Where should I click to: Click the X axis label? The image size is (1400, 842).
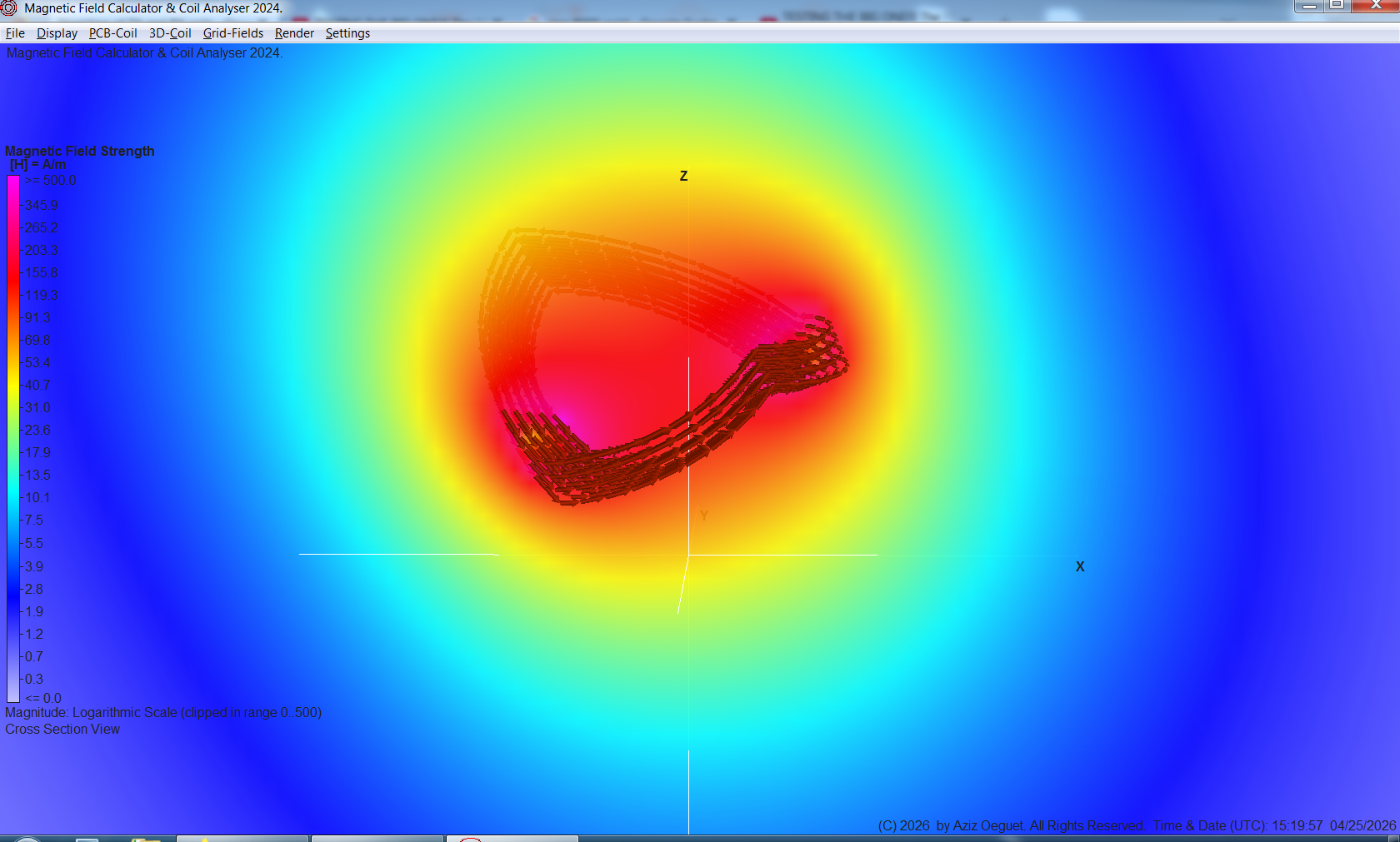pyautogui.click(x=1080, y=566)
